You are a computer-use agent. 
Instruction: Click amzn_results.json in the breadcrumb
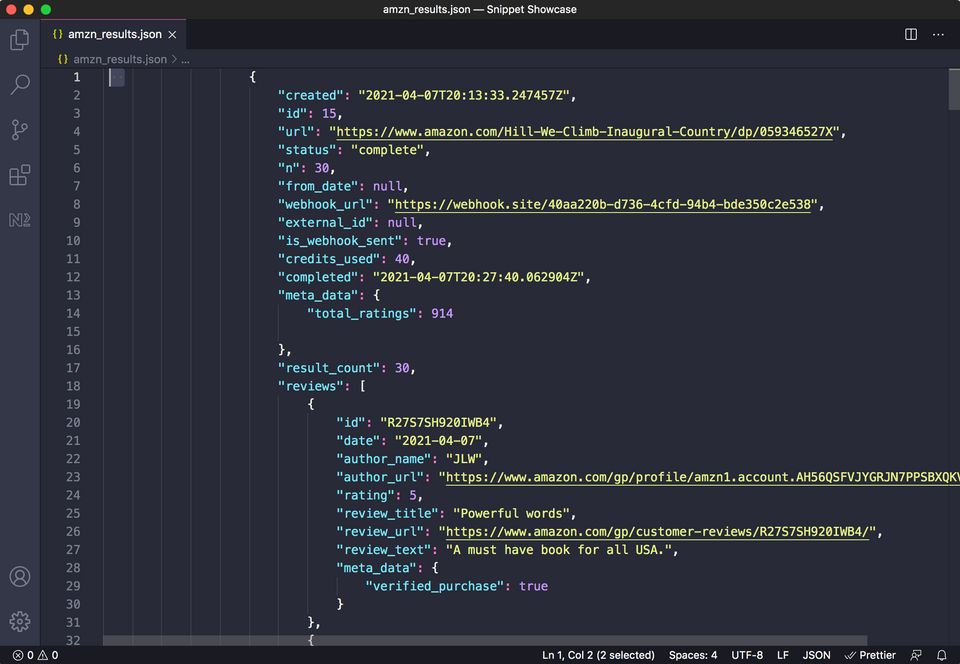tap(119, 59)
